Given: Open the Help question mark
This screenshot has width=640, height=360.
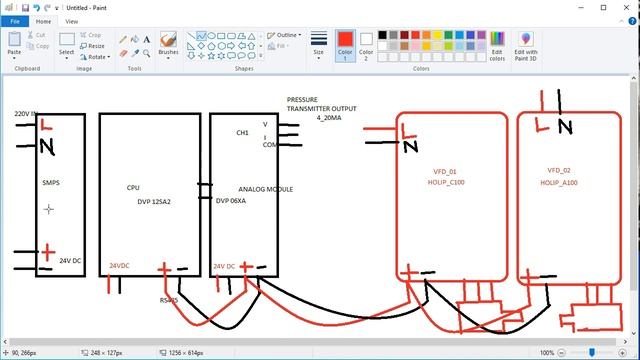Looking at the screenshot, I should coord(632,21).
